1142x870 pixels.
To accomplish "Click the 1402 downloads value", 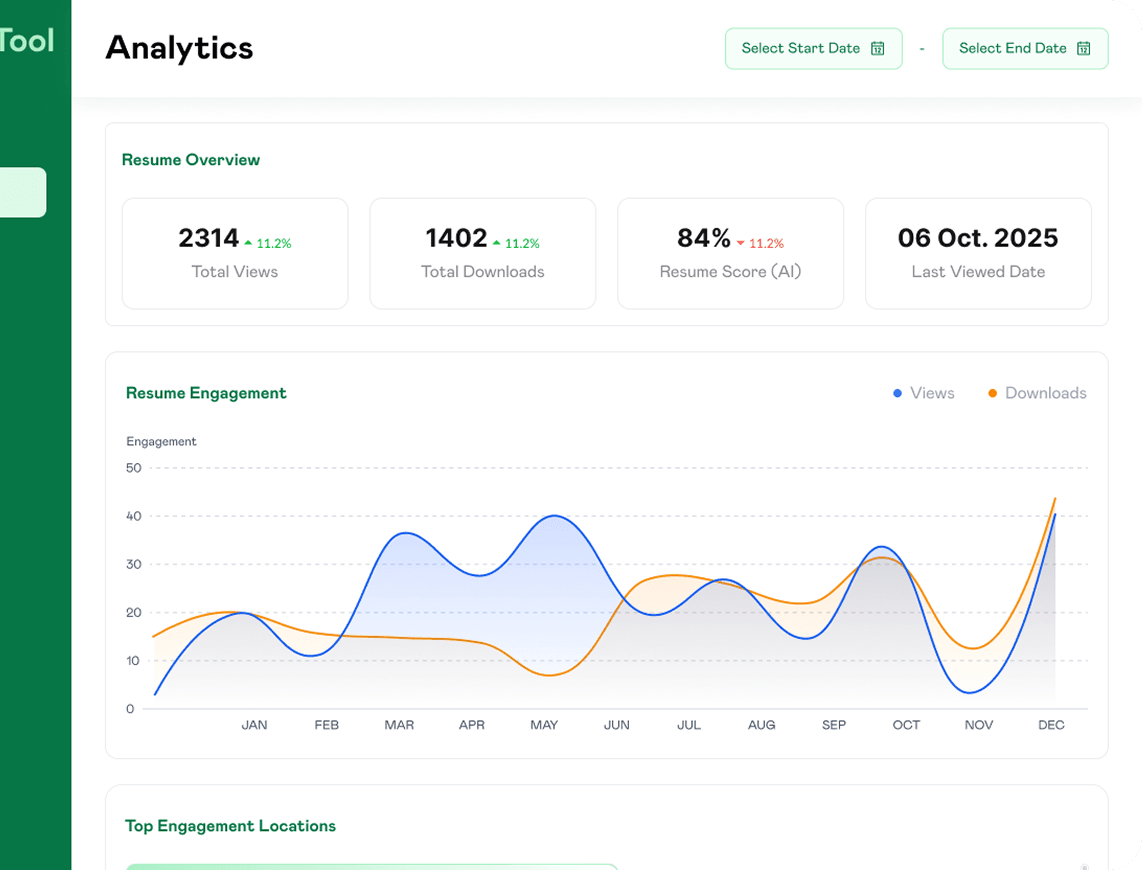I will (456, 238).
